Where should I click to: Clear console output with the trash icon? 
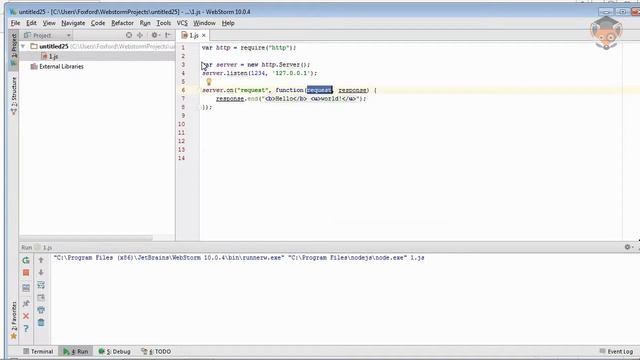(x=41, y=323)
